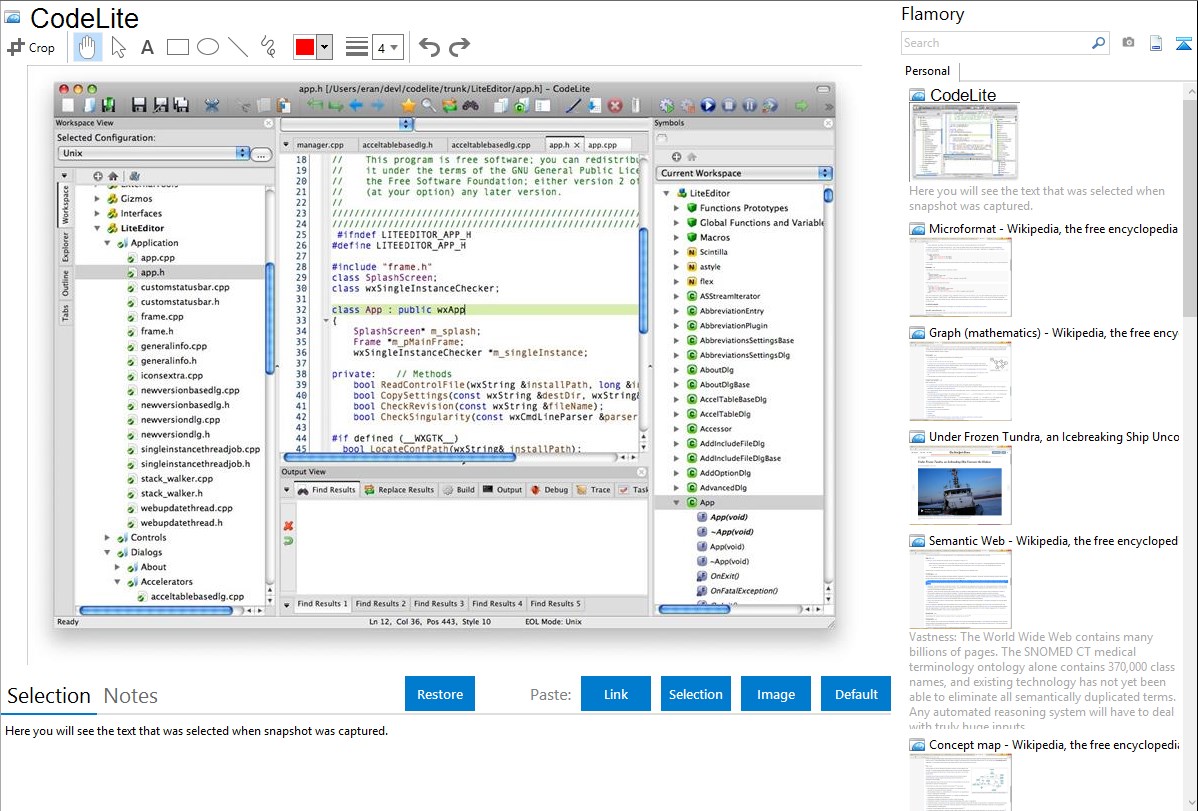This screenshot has height=811, width=1198.
Task: Expand the Macros node in Symbols tree
Action: (676, 238)
